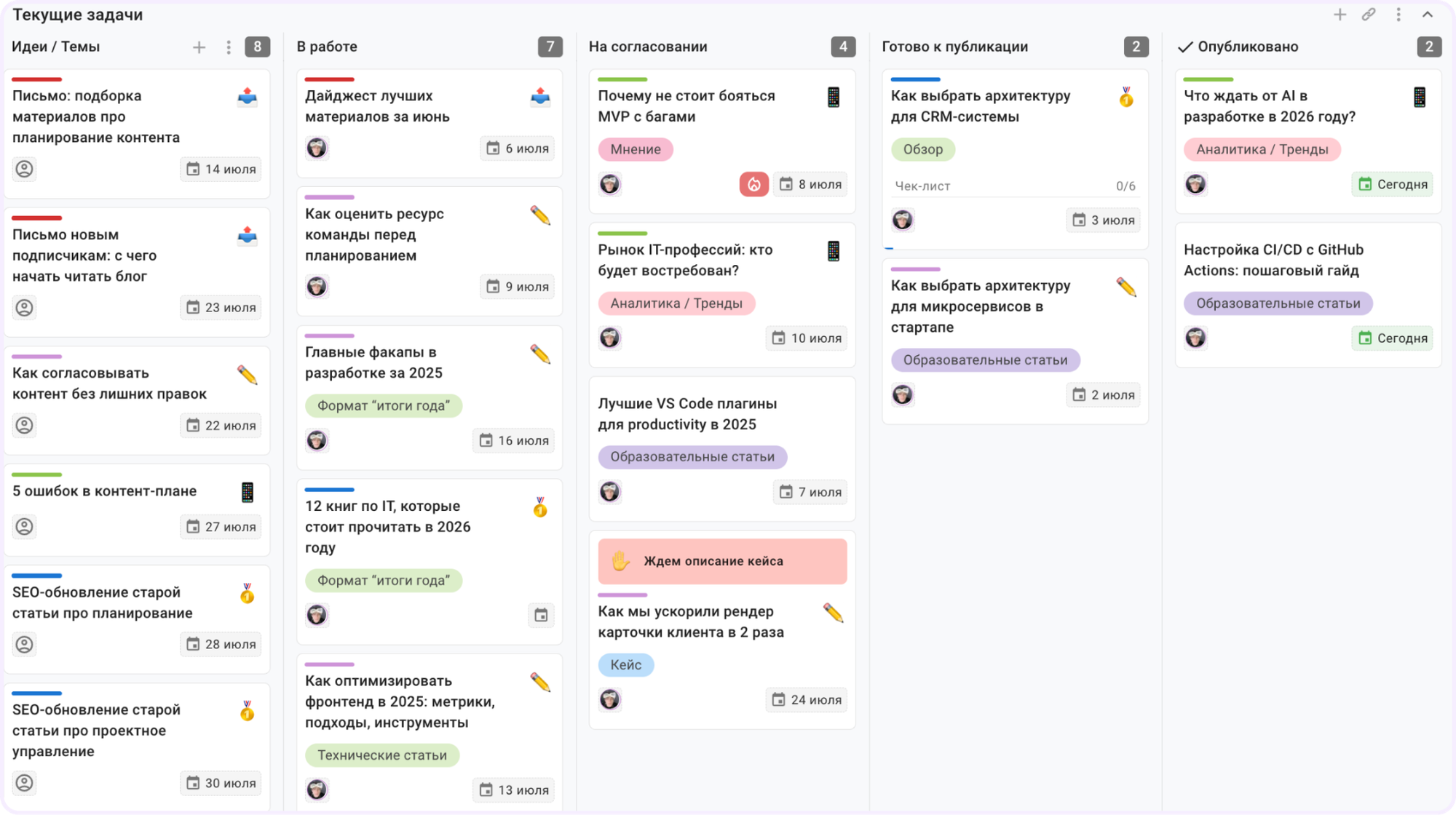Click pencil icon on Как оптимизировать фронтенд card
This screenshot has height=815, width=1456.
point(540,682)
